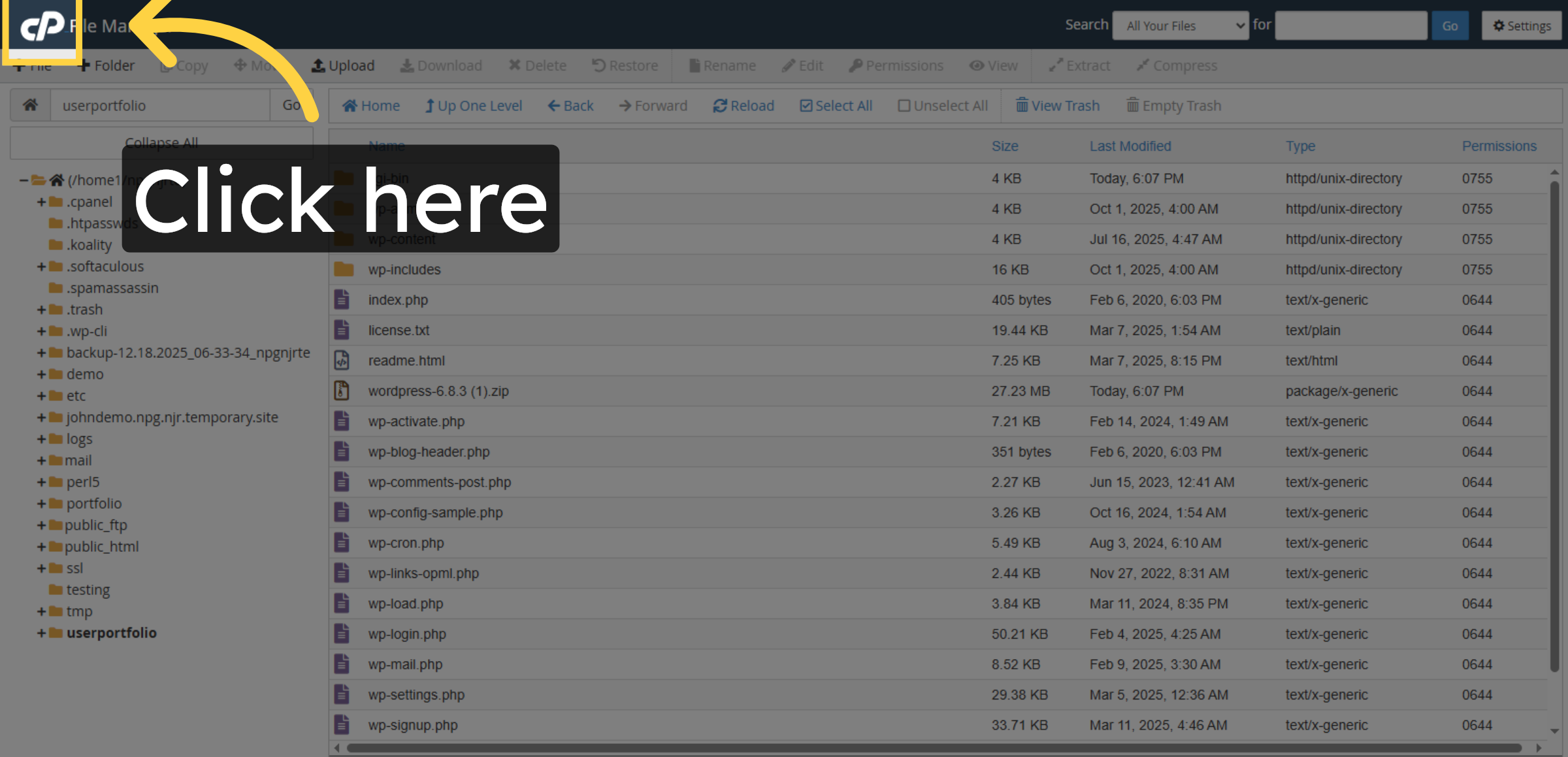The height and width of the screenshot is (757, 1568).
Task: Click the Settings gear button
Action: click(1522, 26)
